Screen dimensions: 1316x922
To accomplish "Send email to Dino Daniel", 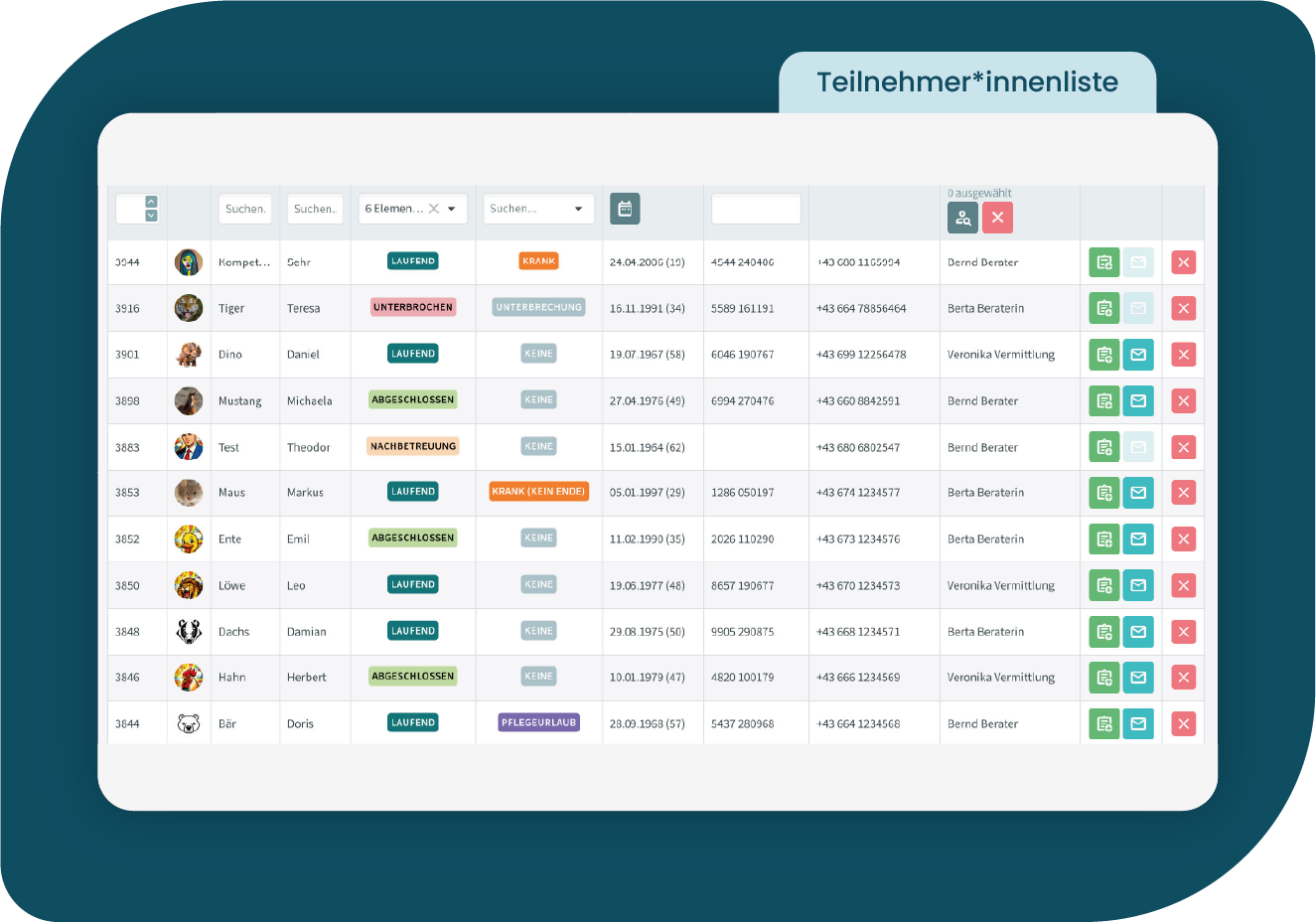I will (1138, 355).
